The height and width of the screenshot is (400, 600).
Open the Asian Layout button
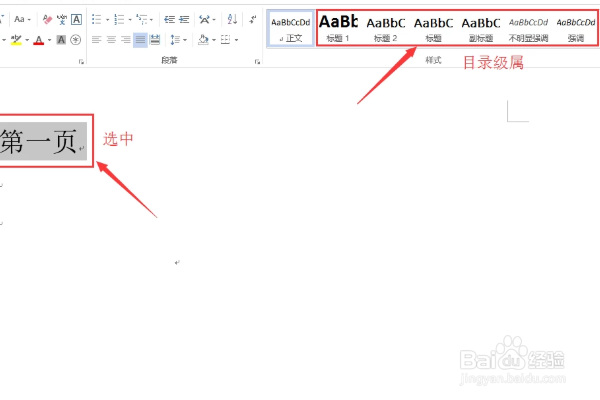tap(207, 19)
